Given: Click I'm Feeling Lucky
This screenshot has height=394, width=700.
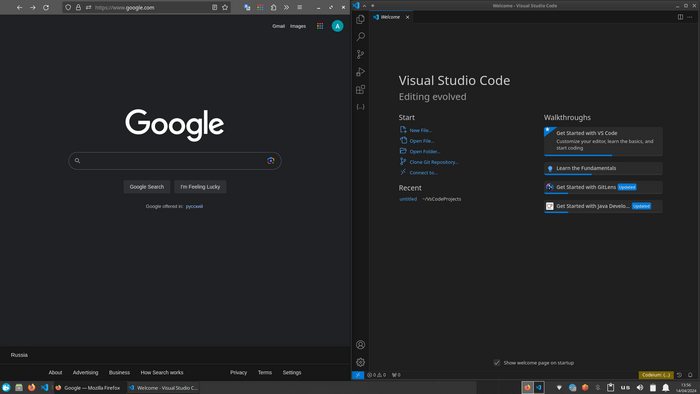Looking at the screenshot, I should [200, 187].
